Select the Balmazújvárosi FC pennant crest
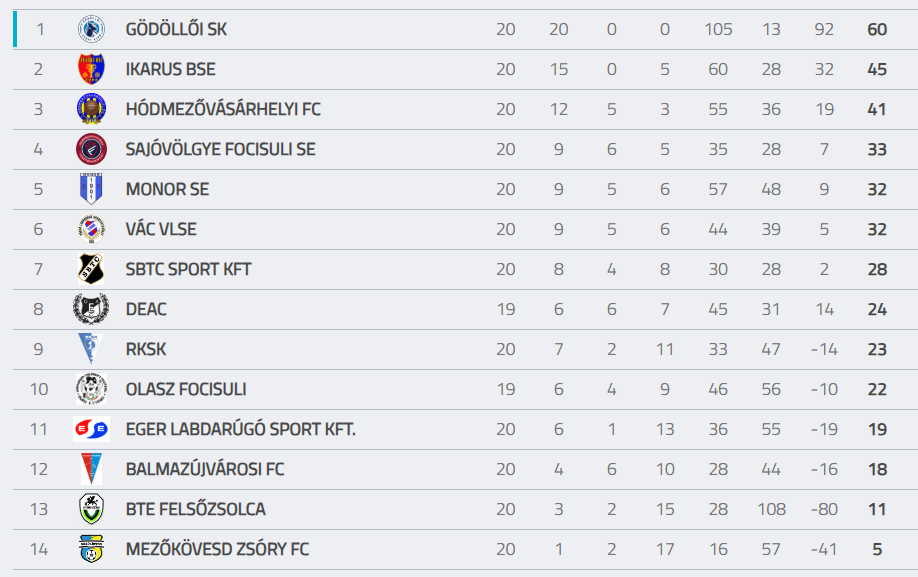The image size is (918, 577). pyautogui.click(x=91, y=469)
